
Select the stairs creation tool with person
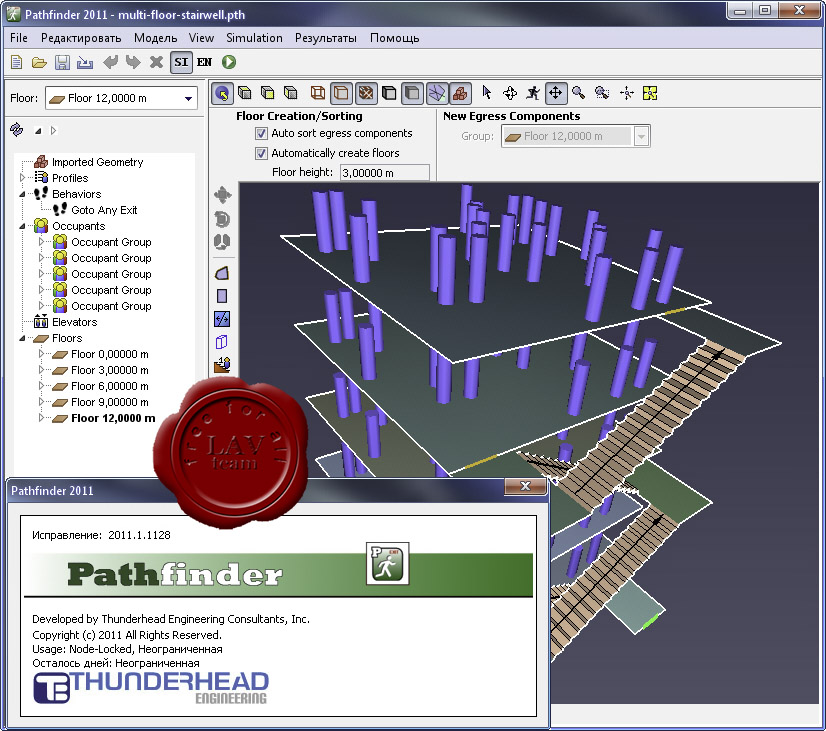[222, 364]
